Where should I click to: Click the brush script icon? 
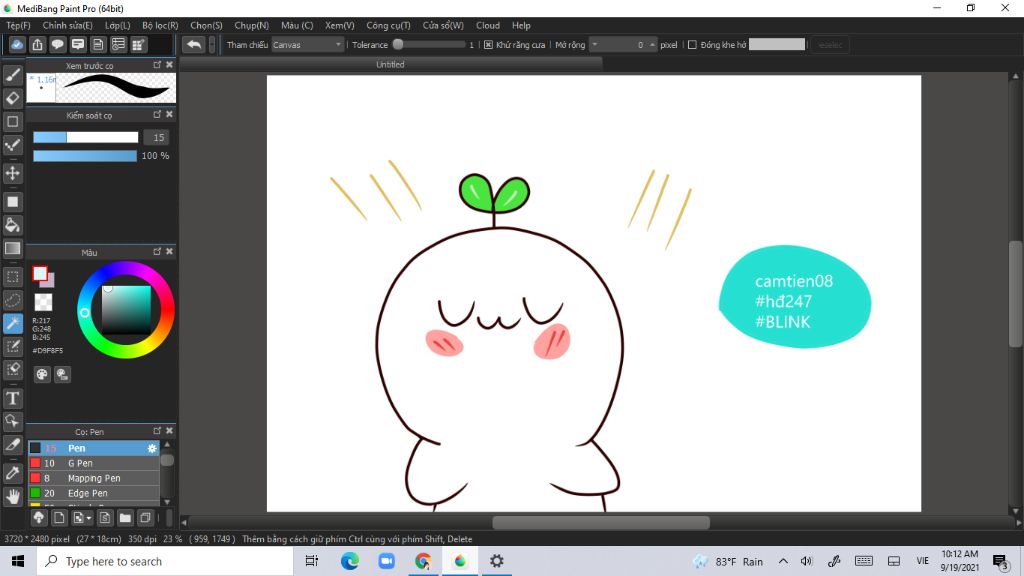[x=104, y=518]
